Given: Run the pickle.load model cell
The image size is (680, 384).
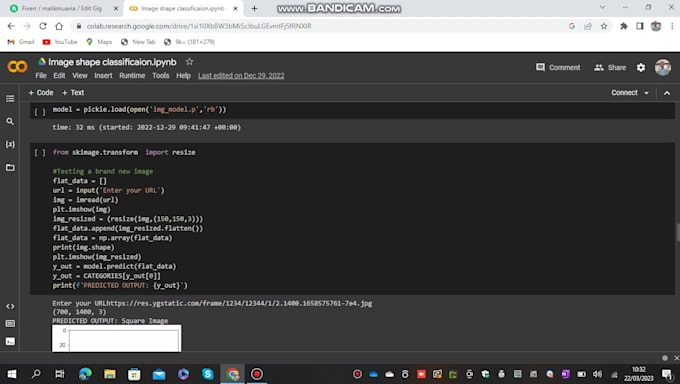Looking at the screenshot, I should (x=40, y=112).
